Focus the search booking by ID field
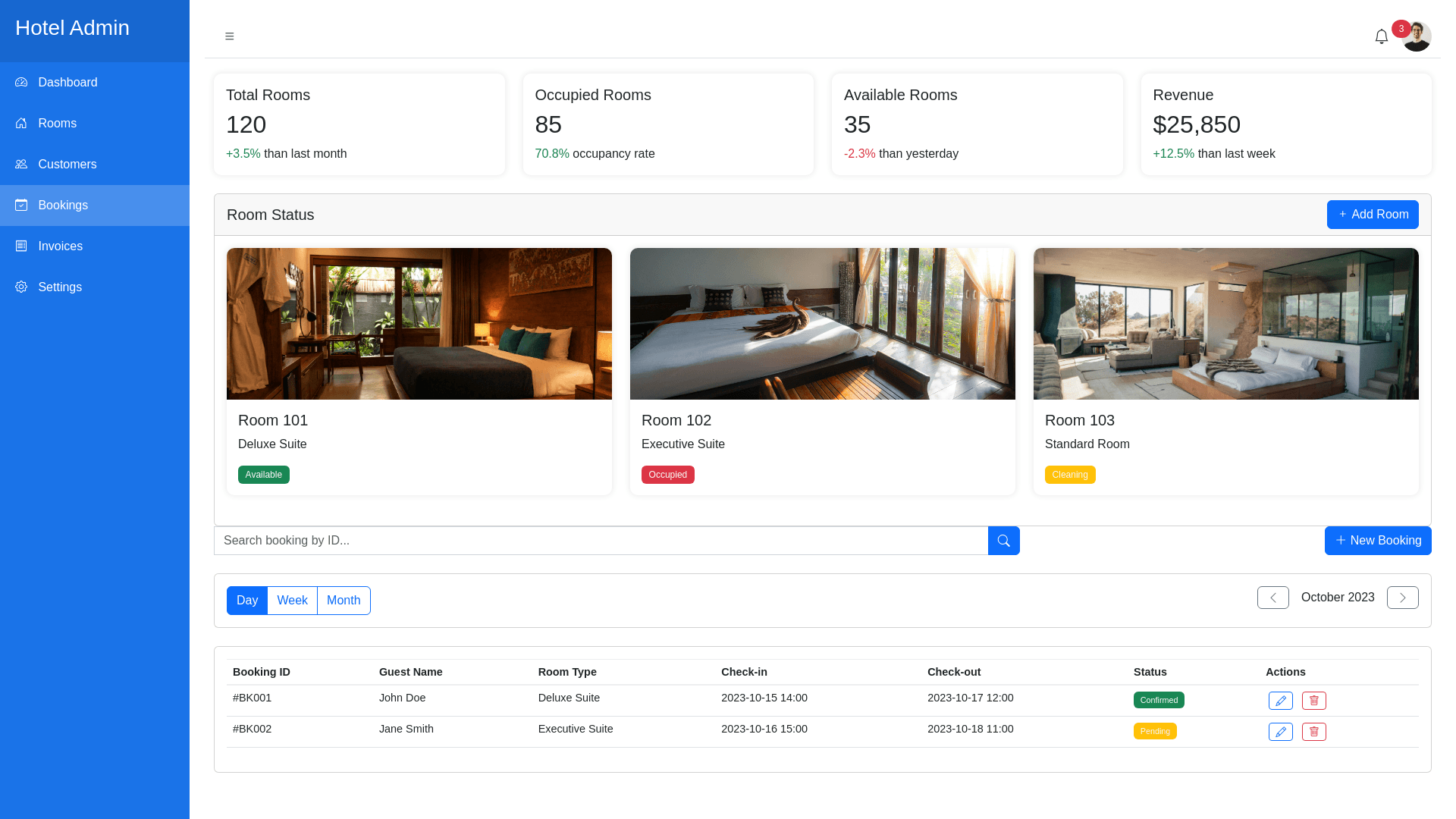The width and height of the screenshot is (1456, 819). (601, 541)
